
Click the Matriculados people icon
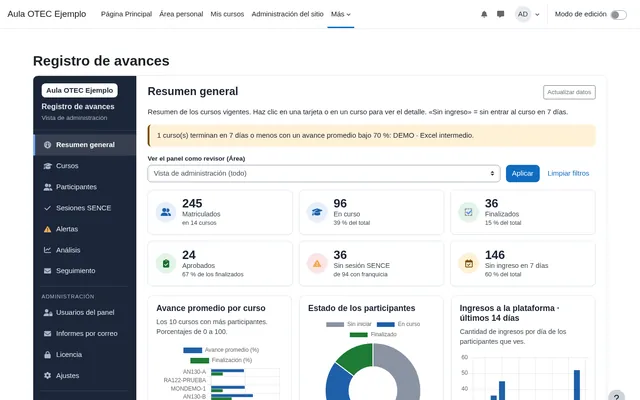[166, 212]
